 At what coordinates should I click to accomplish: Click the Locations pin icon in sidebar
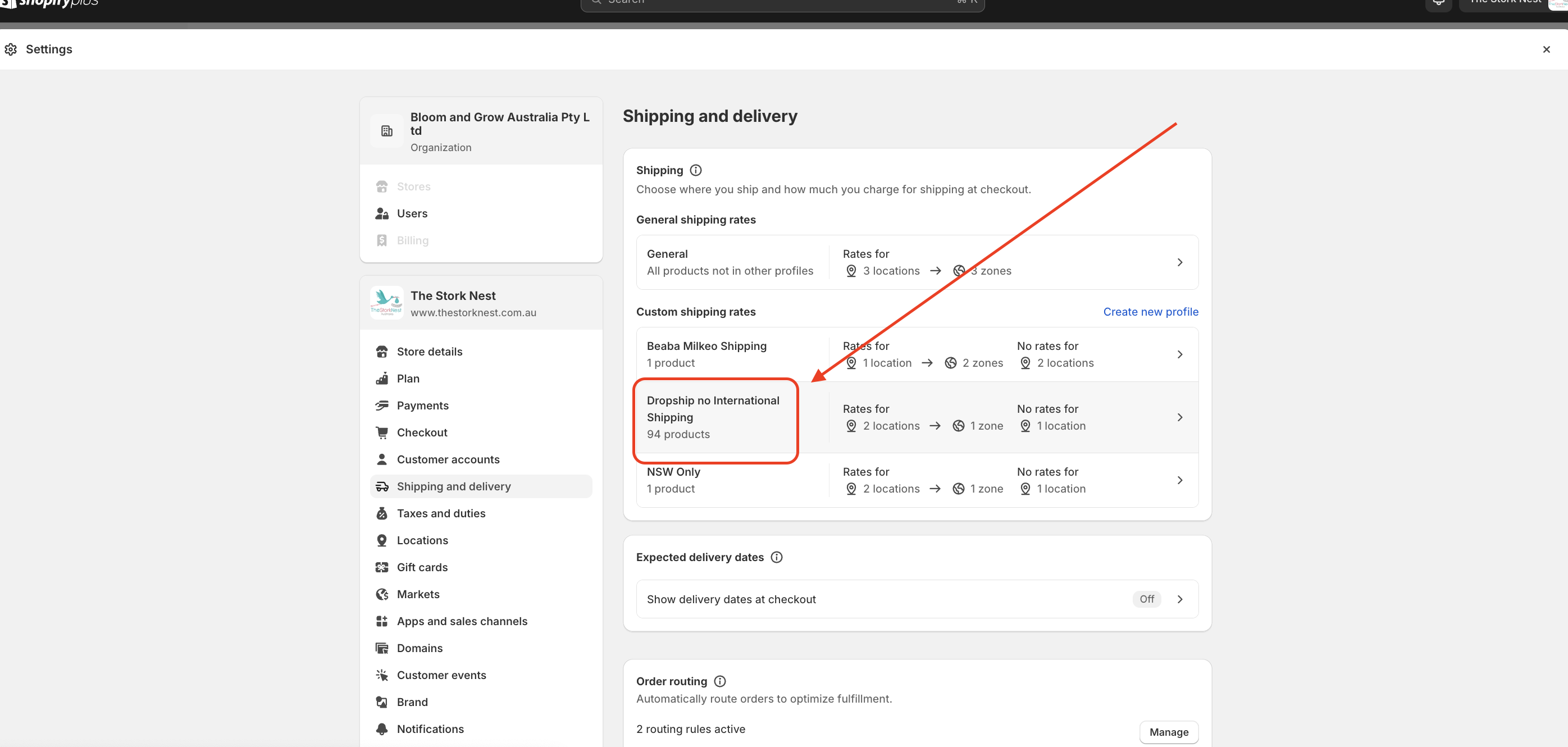382,541
